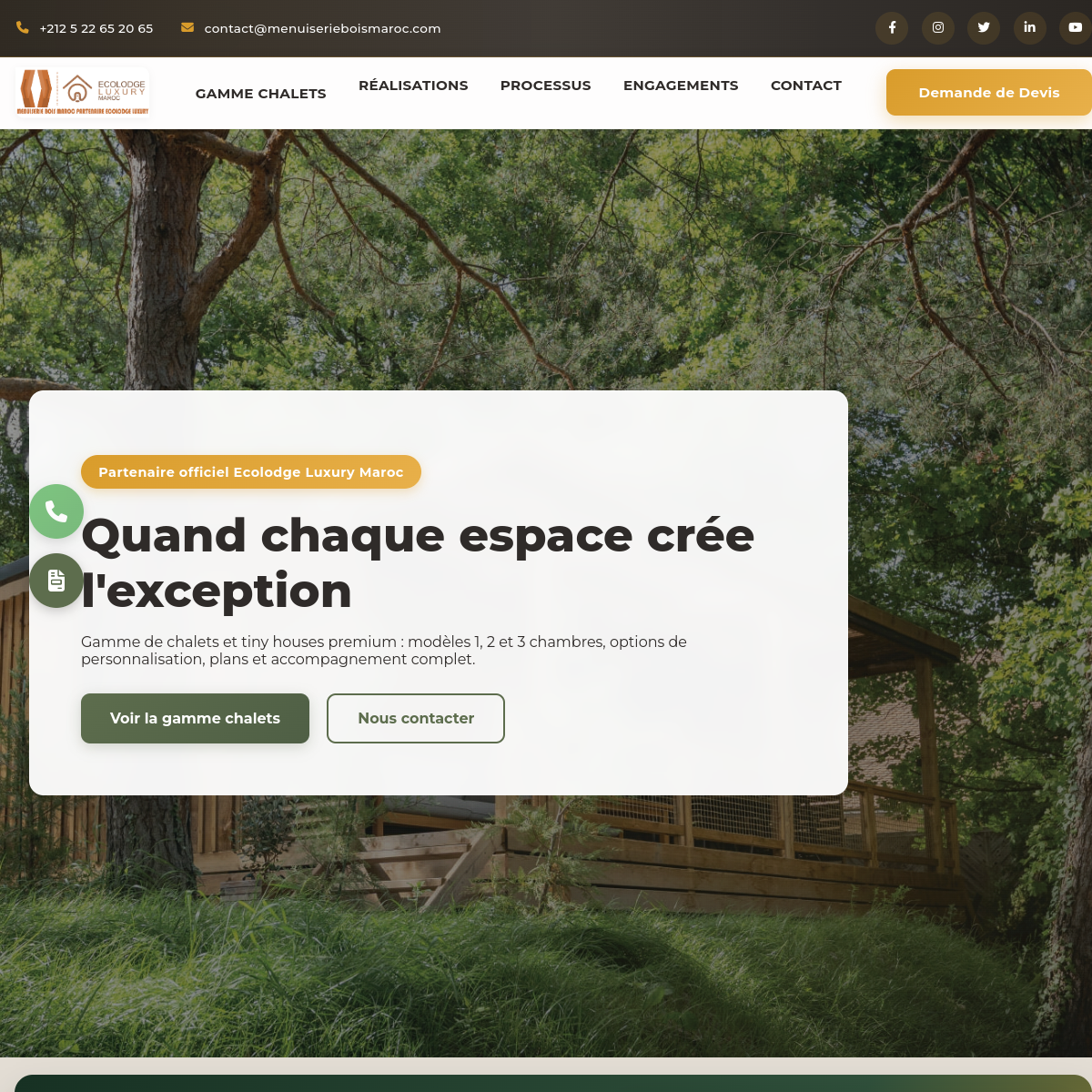The height and width of the screenshot is (1092, 1092).
Task: Tap the floating quote document button
Action: coord(56,581)
